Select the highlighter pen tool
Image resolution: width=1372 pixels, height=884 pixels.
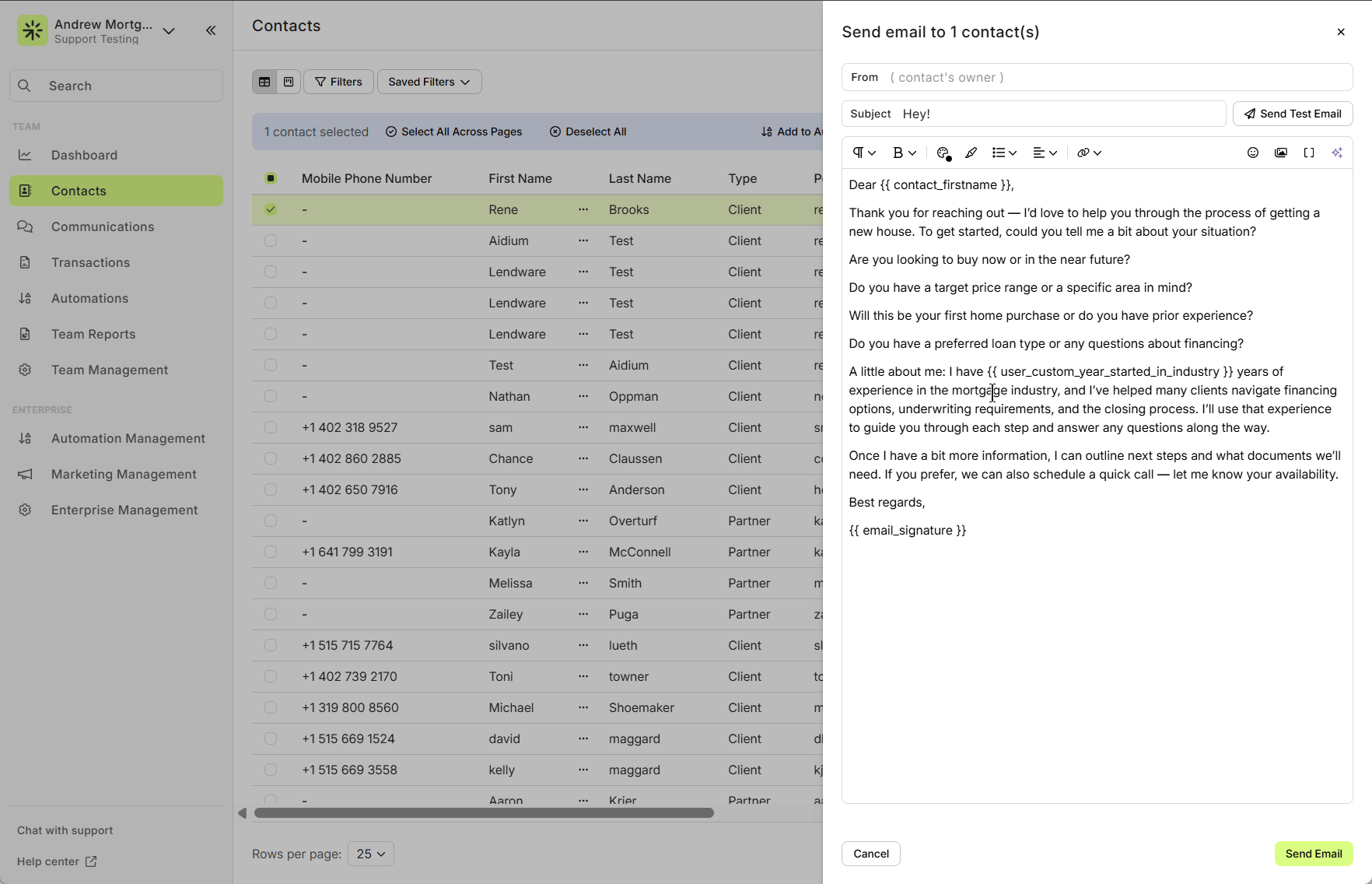971,153
